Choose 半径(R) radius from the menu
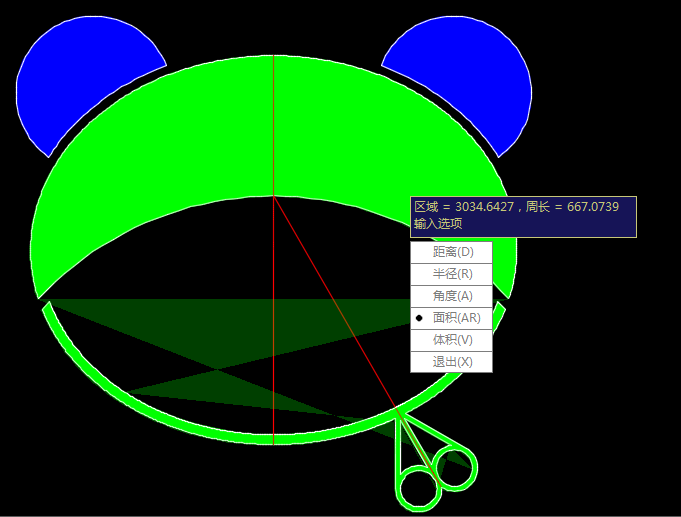The width and height of the screenshot is (681, 517). (452, 274)
